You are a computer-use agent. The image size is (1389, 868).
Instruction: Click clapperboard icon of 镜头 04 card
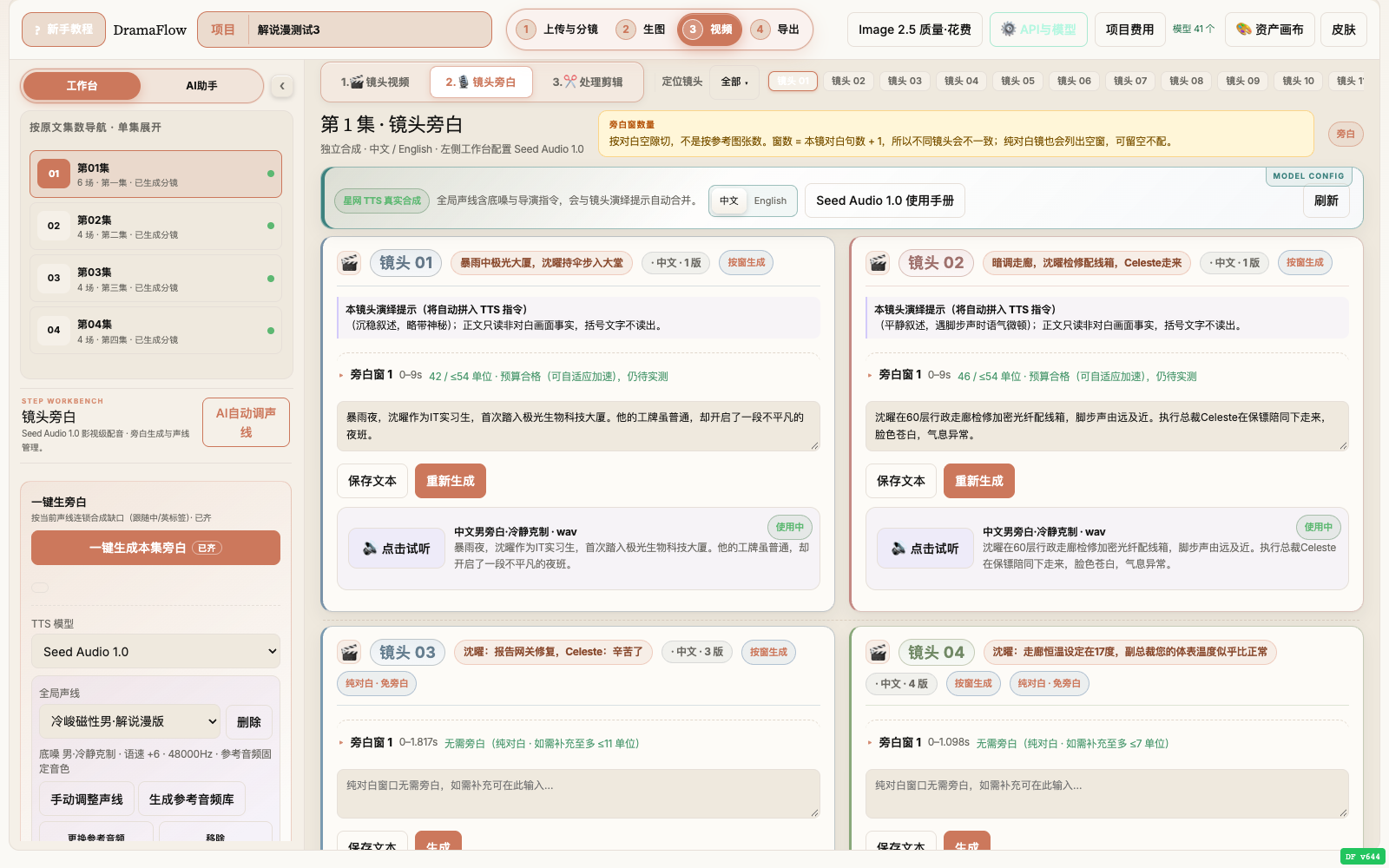point(878,652)
